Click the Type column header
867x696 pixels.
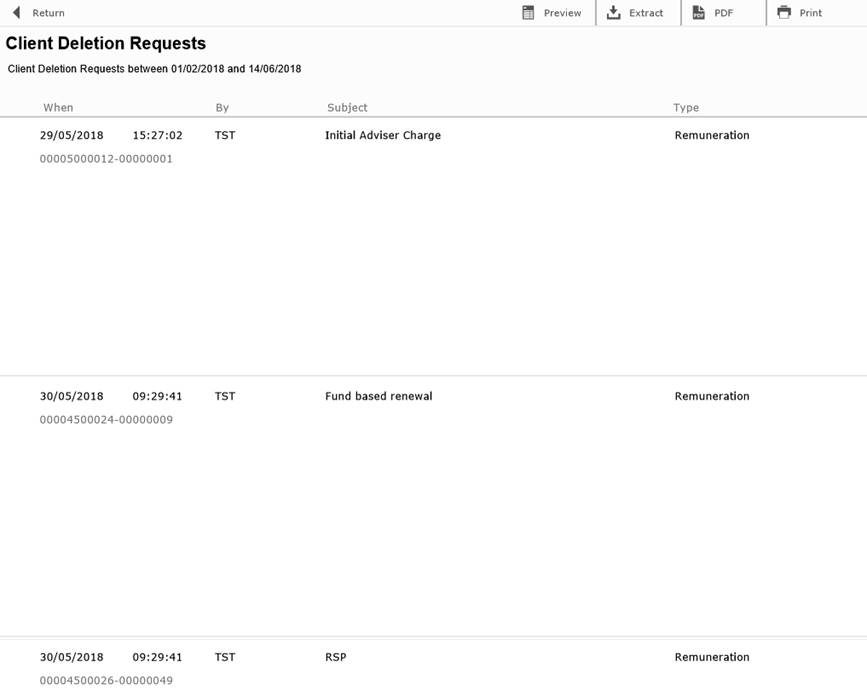tap(686, 108)
